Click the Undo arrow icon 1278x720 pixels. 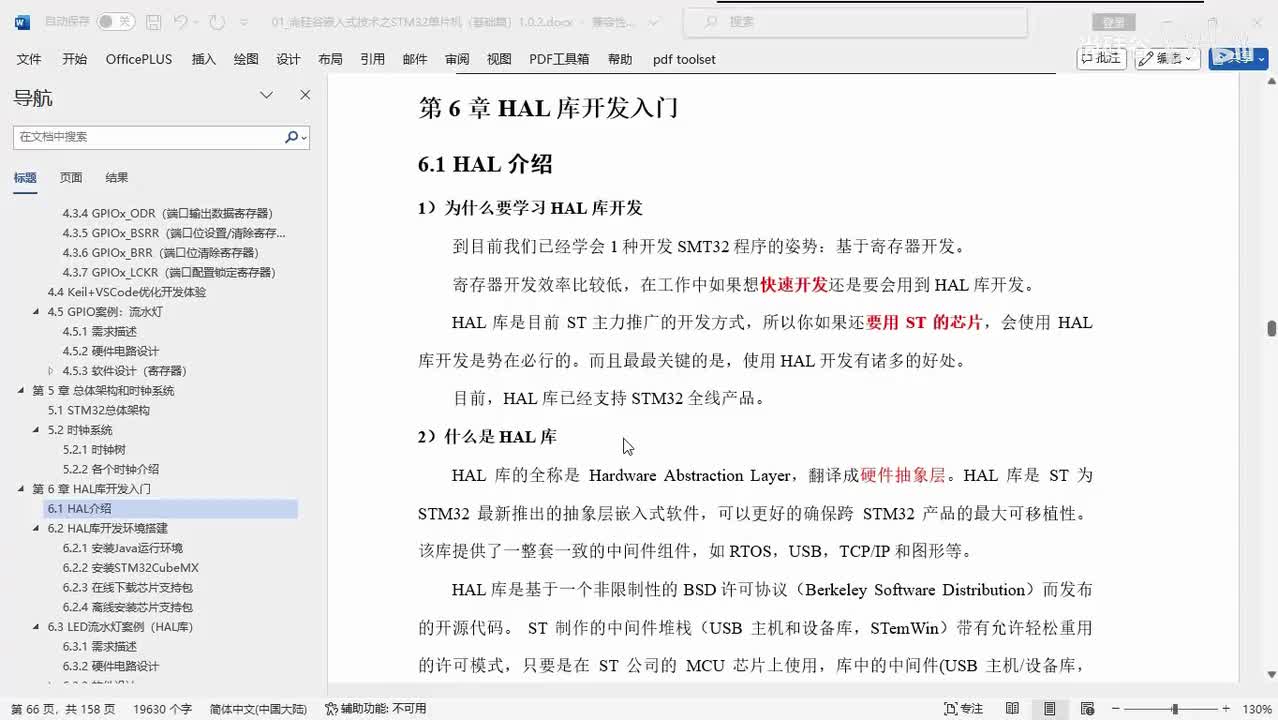click(x=180, y=21)
